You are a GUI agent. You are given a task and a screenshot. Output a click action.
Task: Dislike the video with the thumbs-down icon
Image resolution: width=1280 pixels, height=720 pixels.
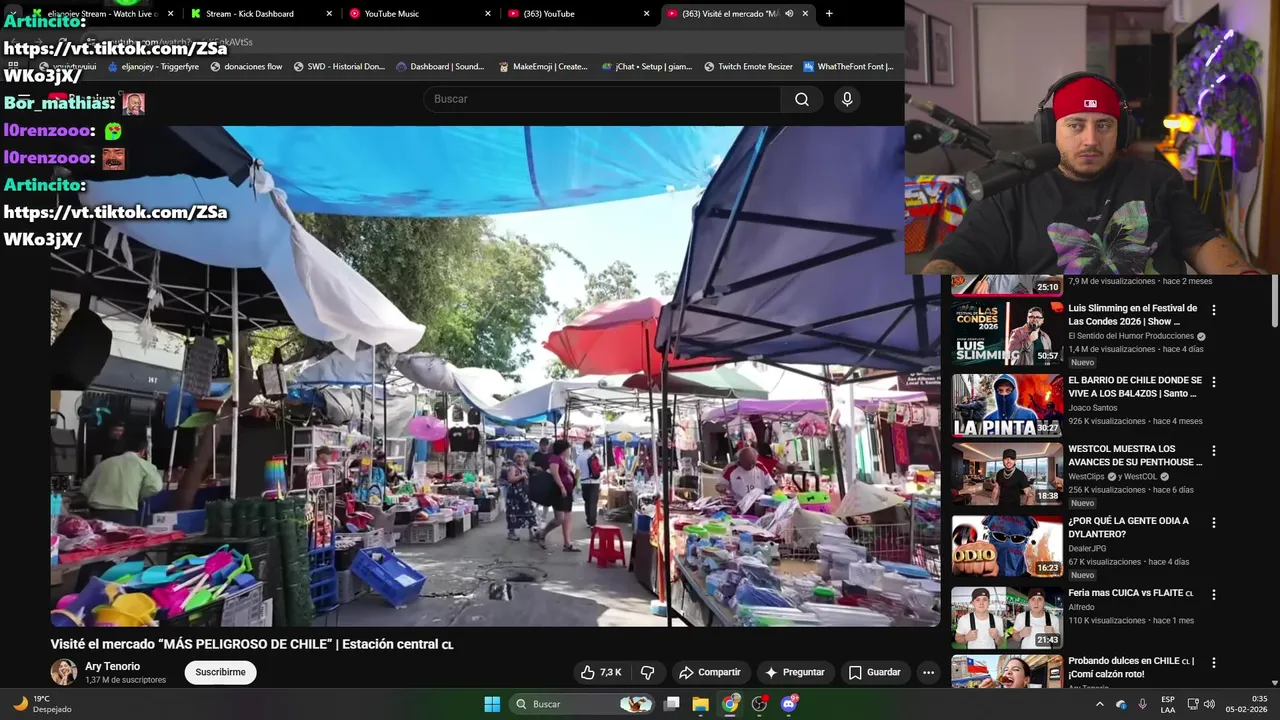[x=647, y=672]
